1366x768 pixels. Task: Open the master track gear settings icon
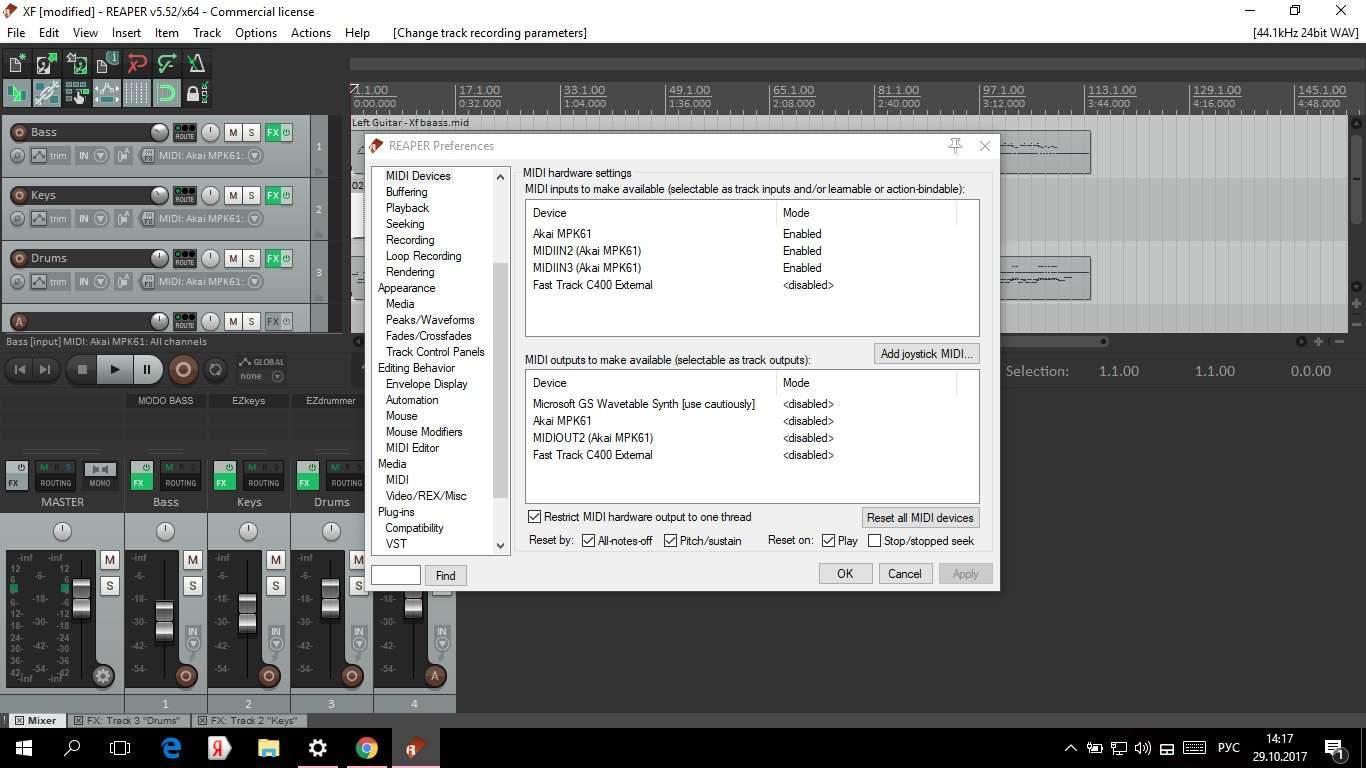tap(102, 676)
